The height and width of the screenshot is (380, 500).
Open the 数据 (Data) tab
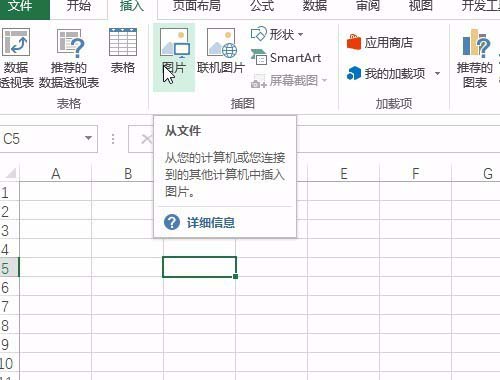click(x=315, y=7)
